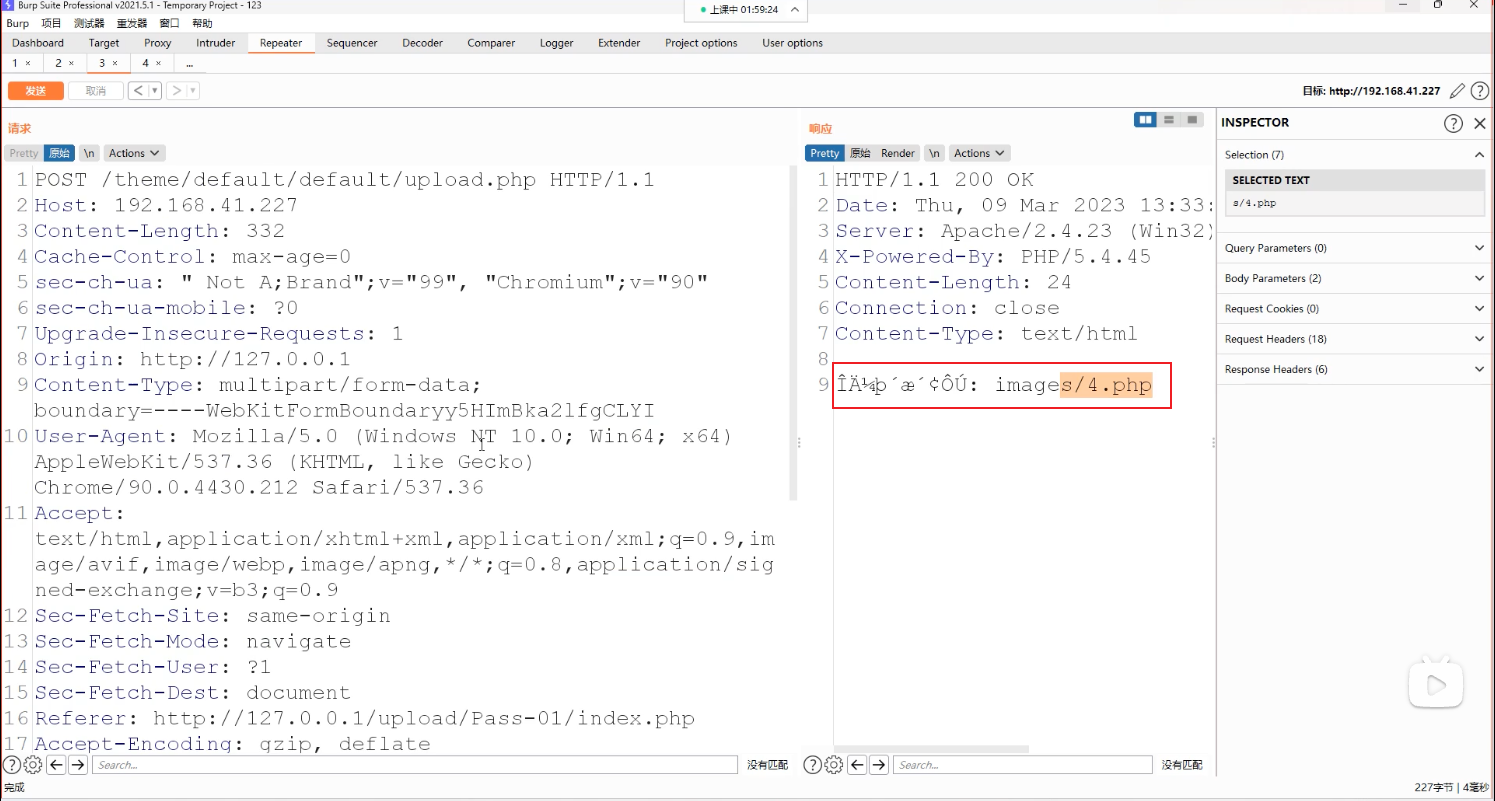The image size is (1495, 801).
Task: Open request Actions dropdown
Action: click(x=134, y=153)
